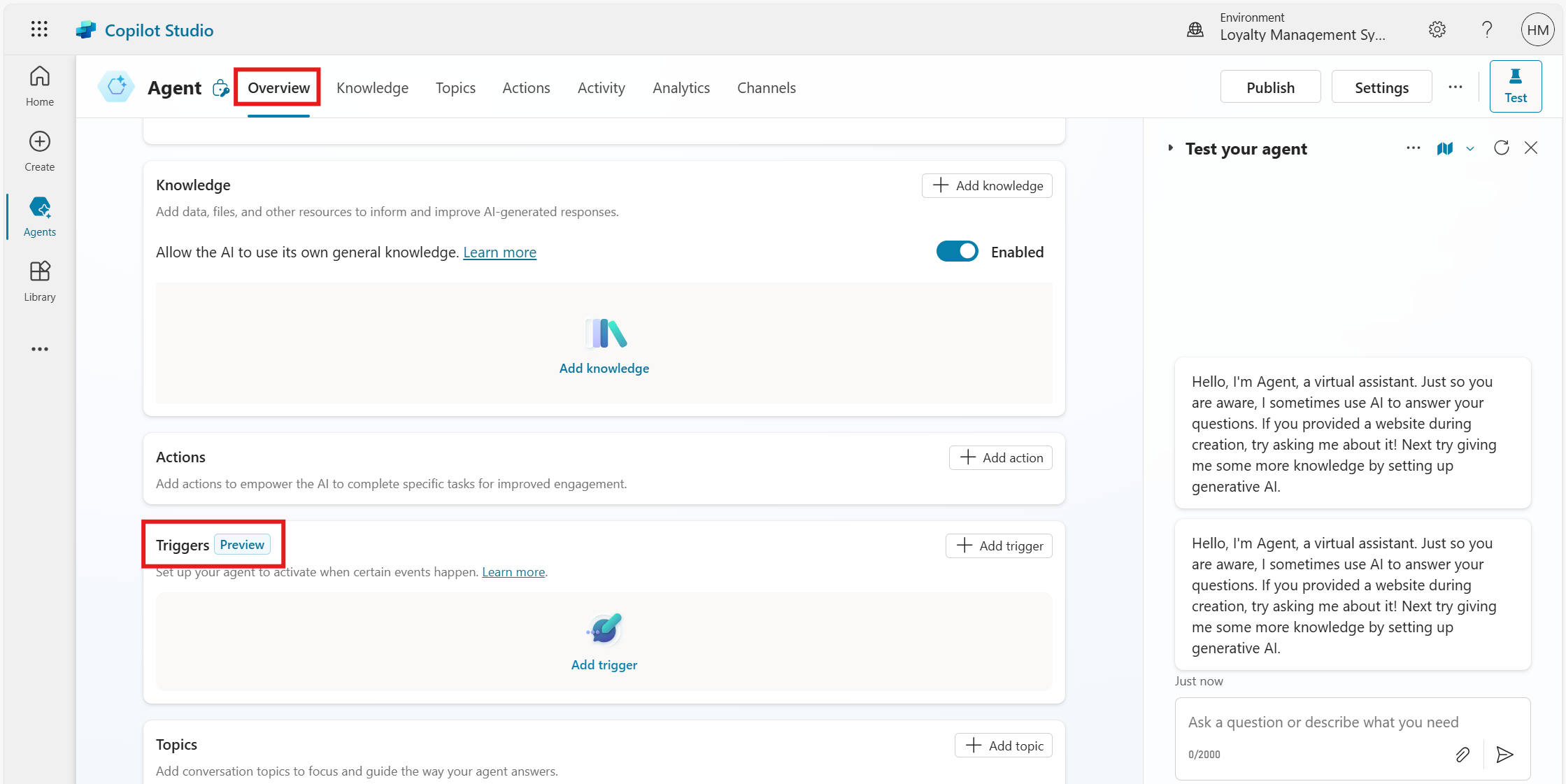Refresh the test conversation
This screenshot has width=1566, height=784.
point(1501,148)
